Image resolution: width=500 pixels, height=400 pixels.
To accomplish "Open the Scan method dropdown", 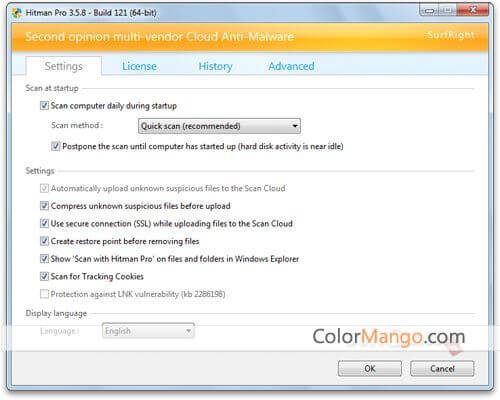I will pyautogui.click(x=219, y=126).
